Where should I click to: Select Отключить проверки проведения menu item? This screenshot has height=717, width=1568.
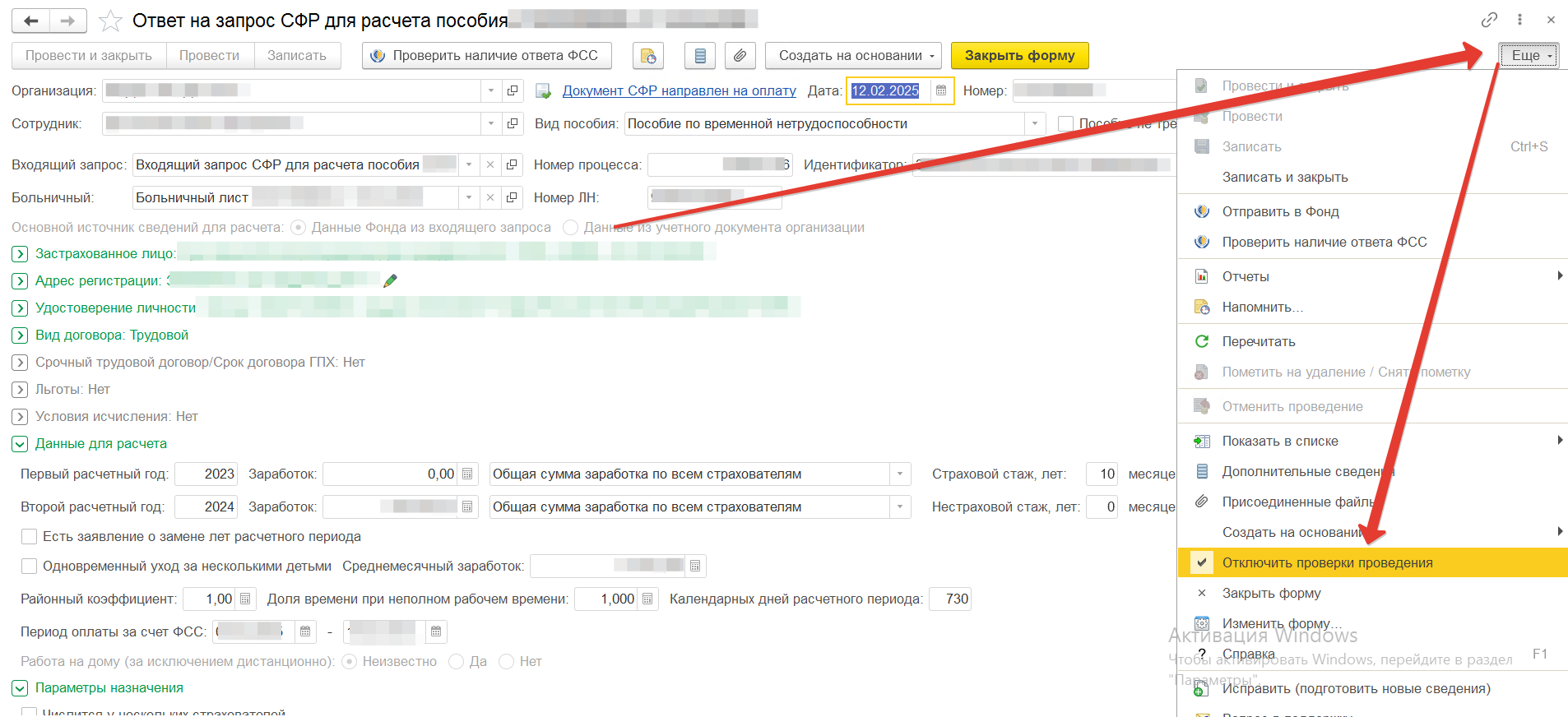tap(1327, 563)
